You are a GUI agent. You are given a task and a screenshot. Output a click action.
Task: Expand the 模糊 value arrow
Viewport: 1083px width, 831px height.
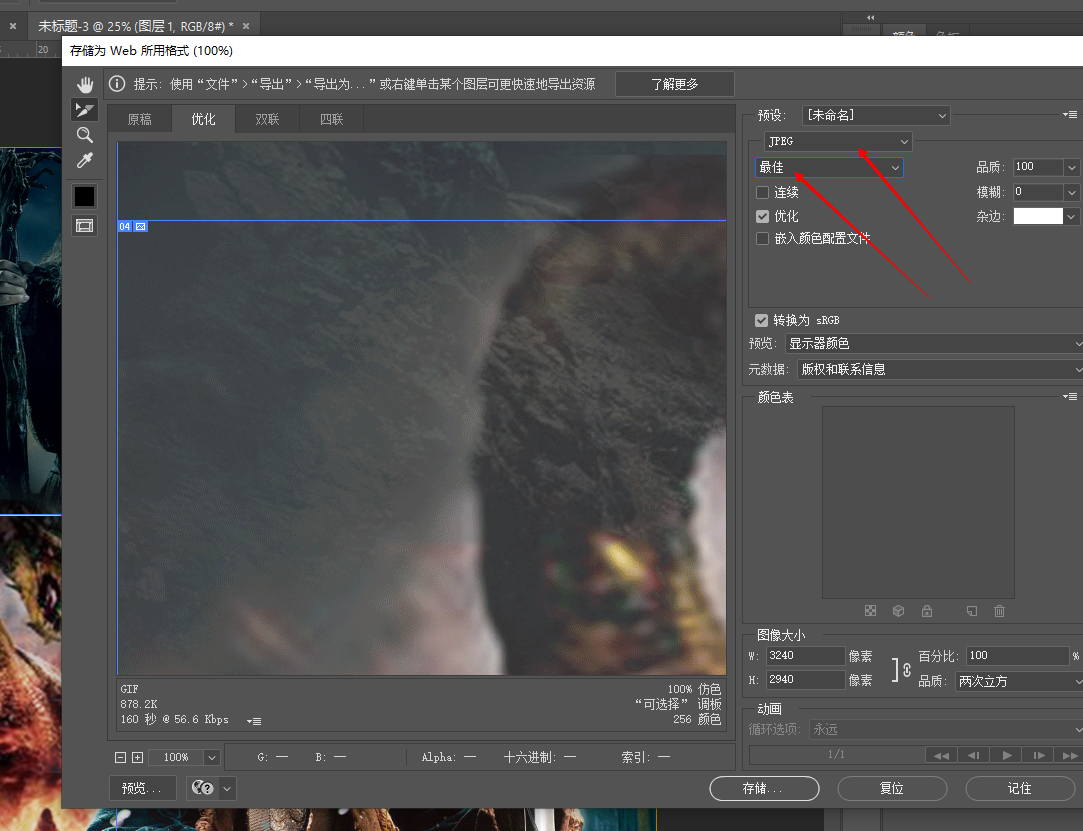[x=1071, y=192]
